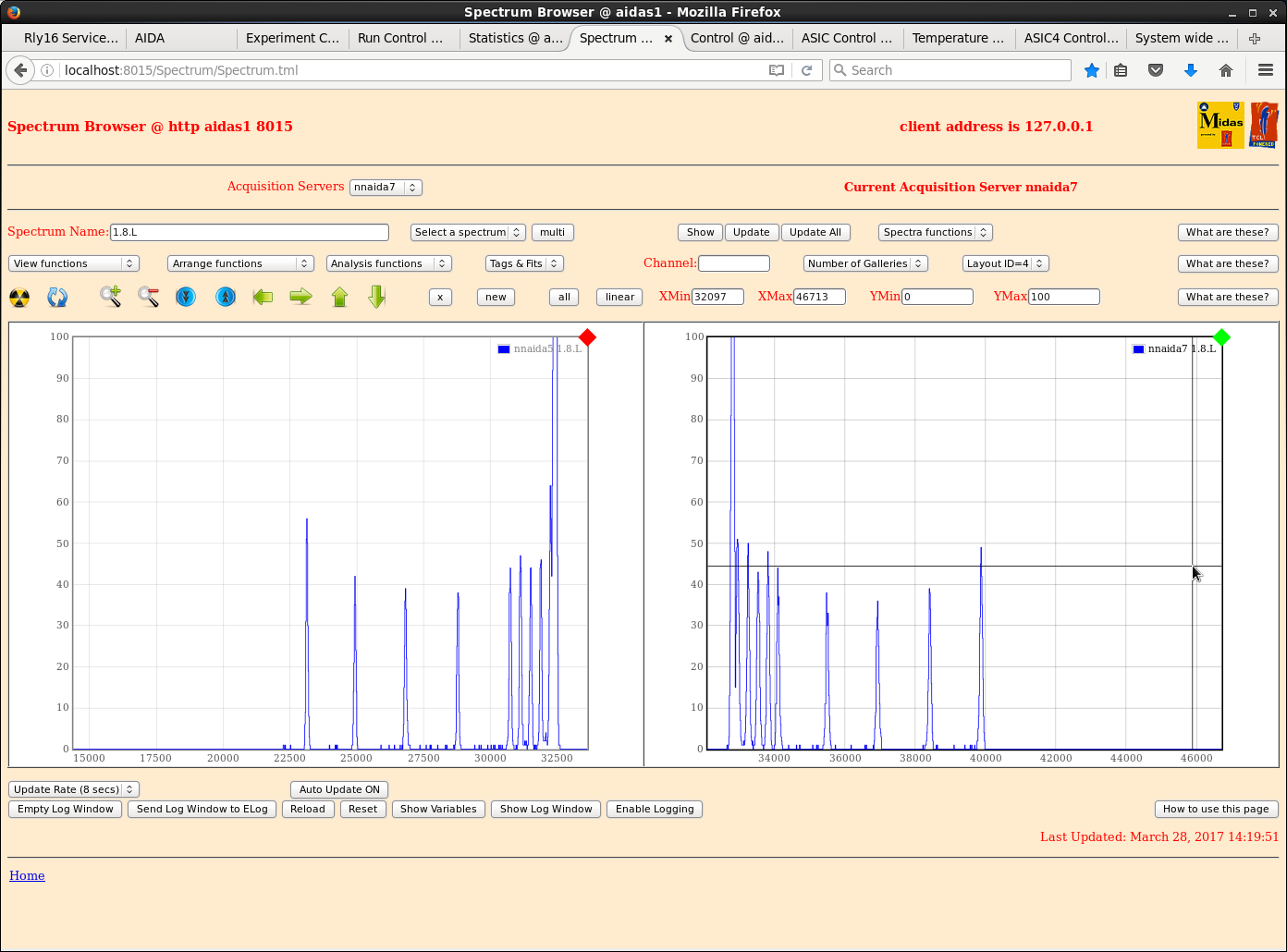
Task: Click the blue double-up-arrow icon
Action: point(226,297)
